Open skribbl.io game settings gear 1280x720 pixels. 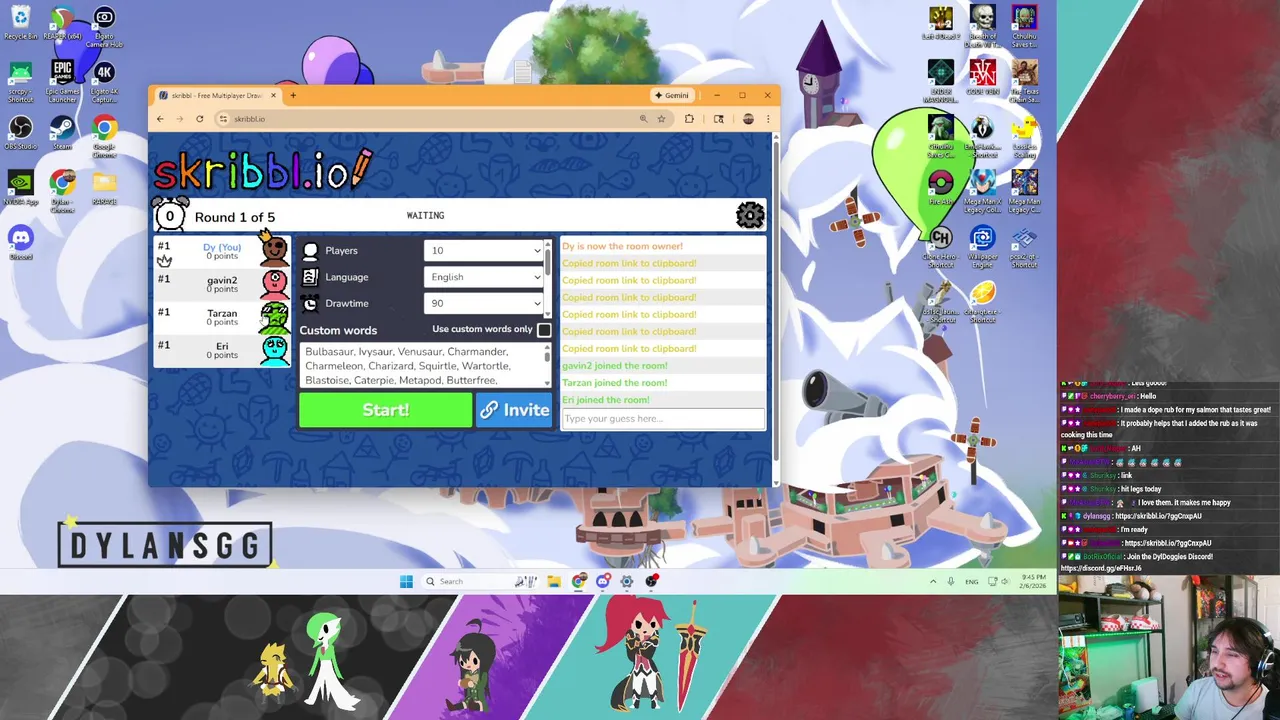750,215
